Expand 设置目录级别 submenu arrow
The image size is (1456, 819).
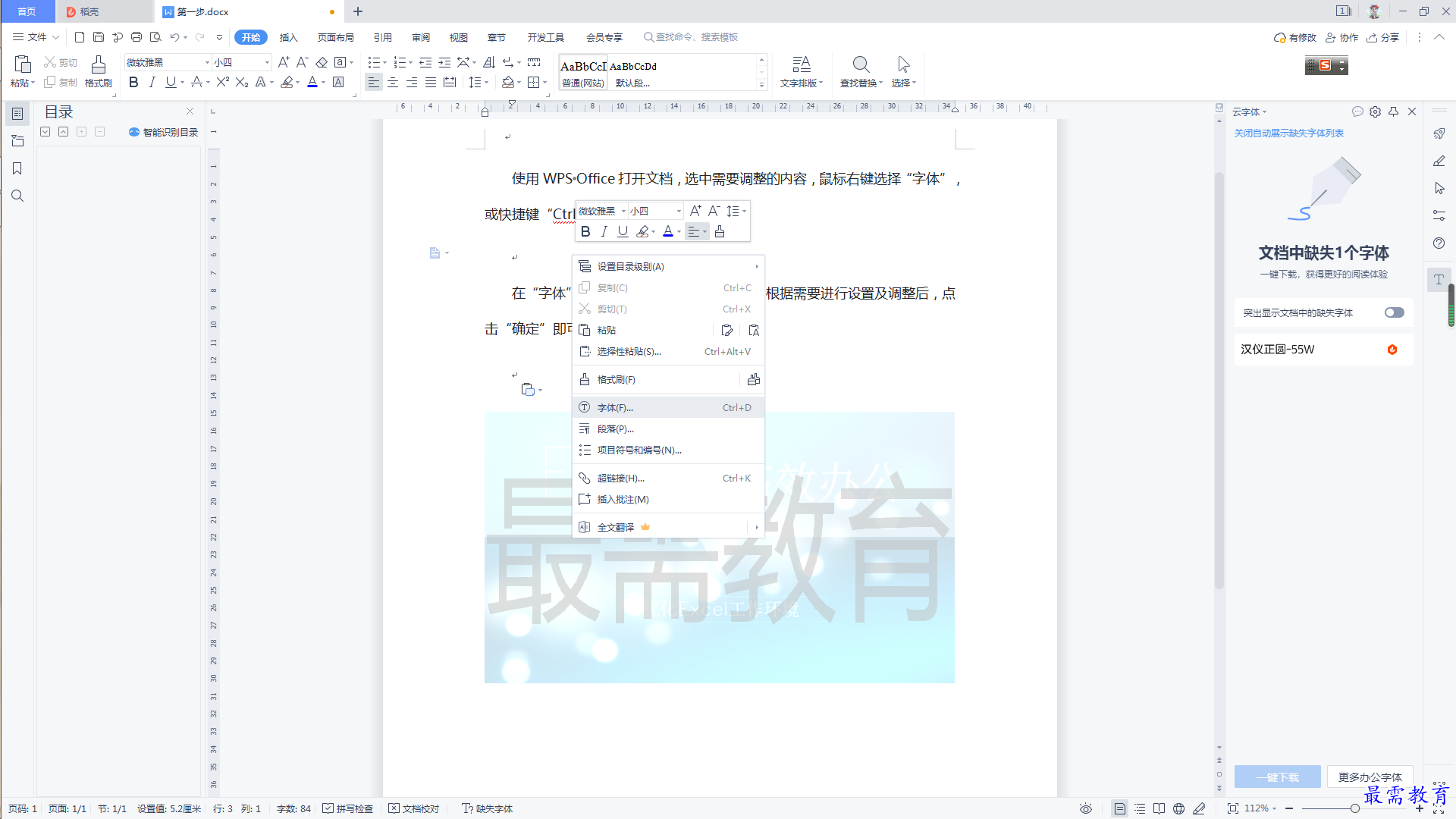point(756,266)
